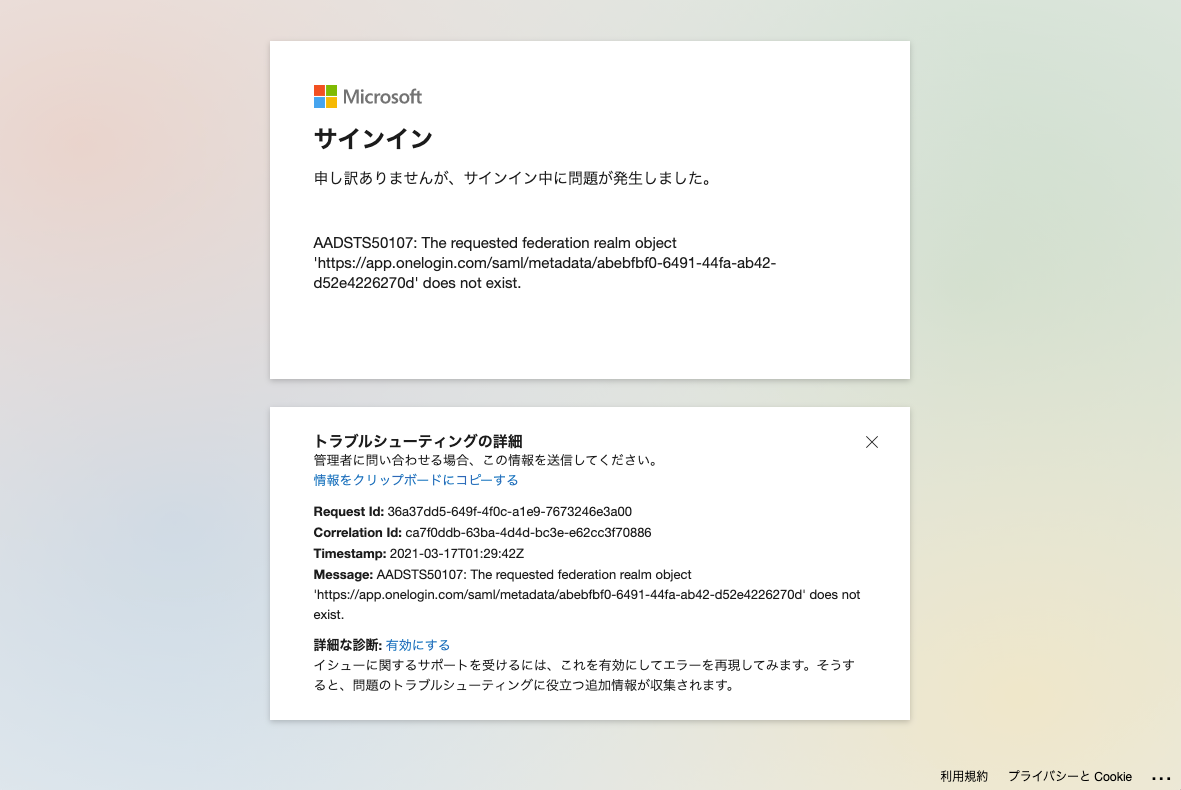Click the トラブルシューティングの詳細 heading
The height and width of the screenshot is (790, 1181).
coord(418,441)
